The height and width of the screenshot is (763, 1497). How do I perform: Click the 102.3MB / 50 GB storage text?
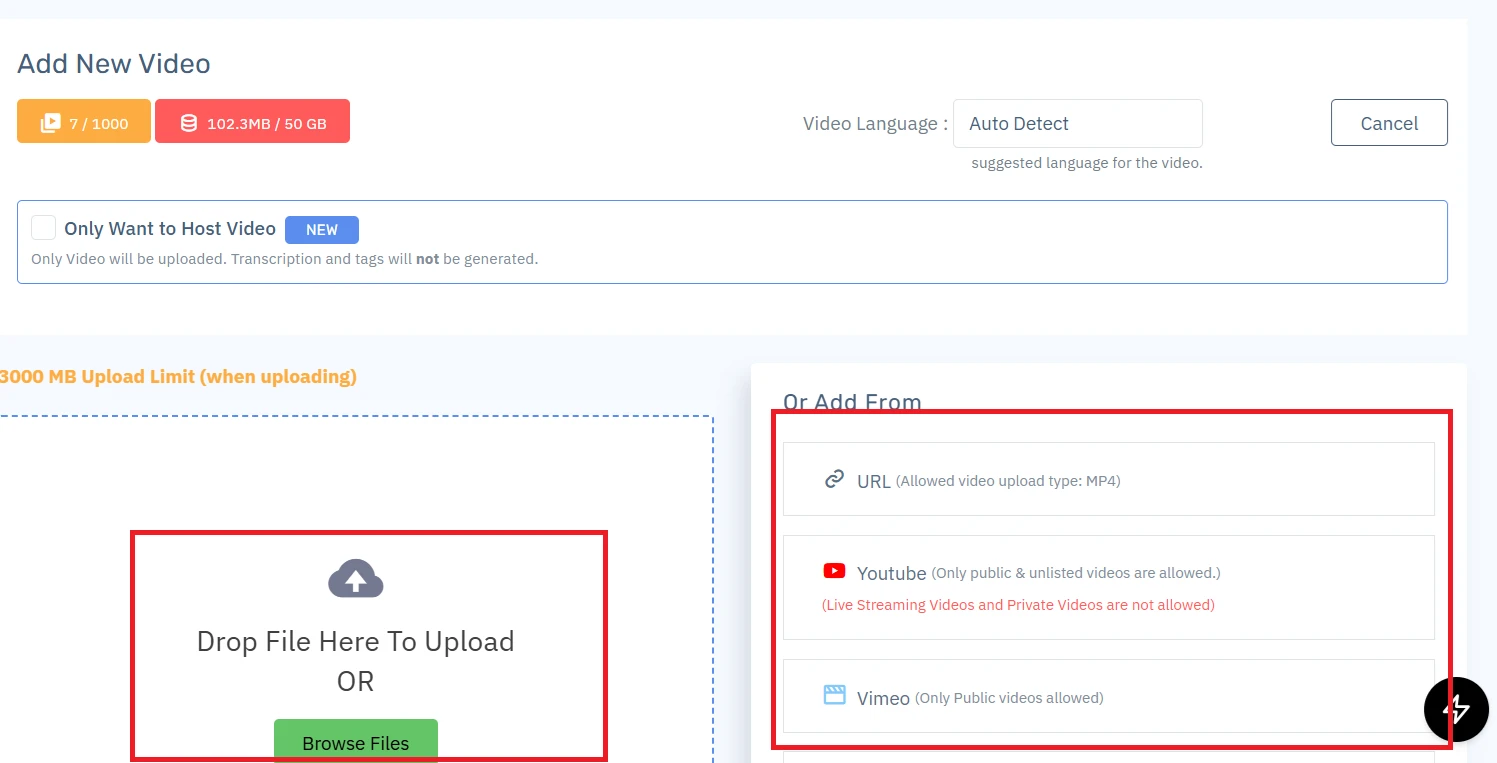(x=266, y=124)
